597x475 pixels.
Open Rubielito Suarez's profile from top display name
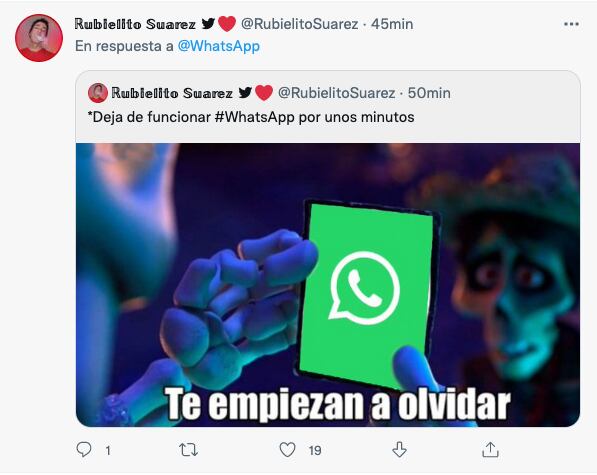coord(135,24)
